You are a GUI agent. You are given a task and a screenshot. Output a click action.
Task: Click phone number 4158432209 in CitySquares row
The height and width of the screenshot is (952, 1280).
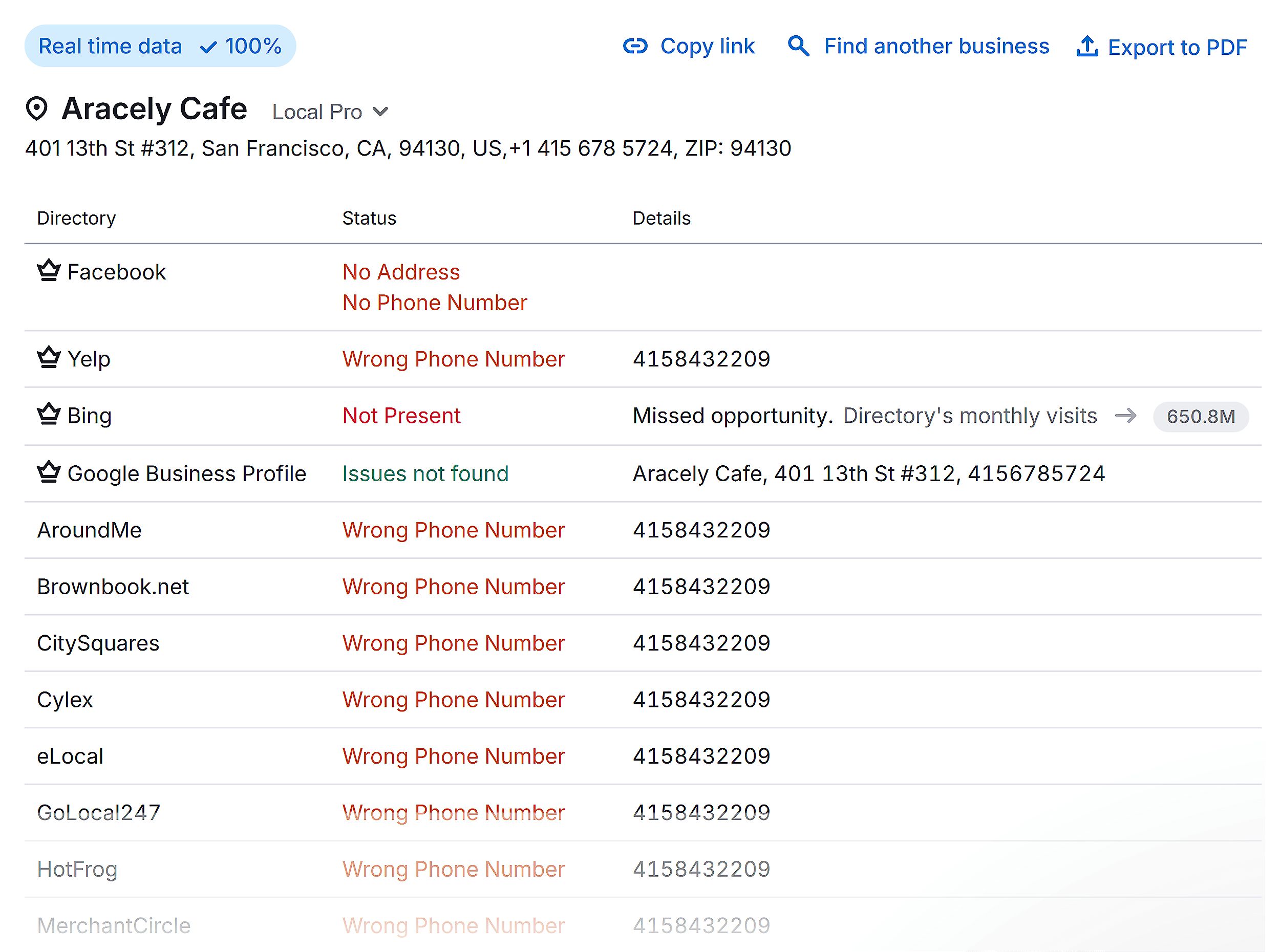701,643
